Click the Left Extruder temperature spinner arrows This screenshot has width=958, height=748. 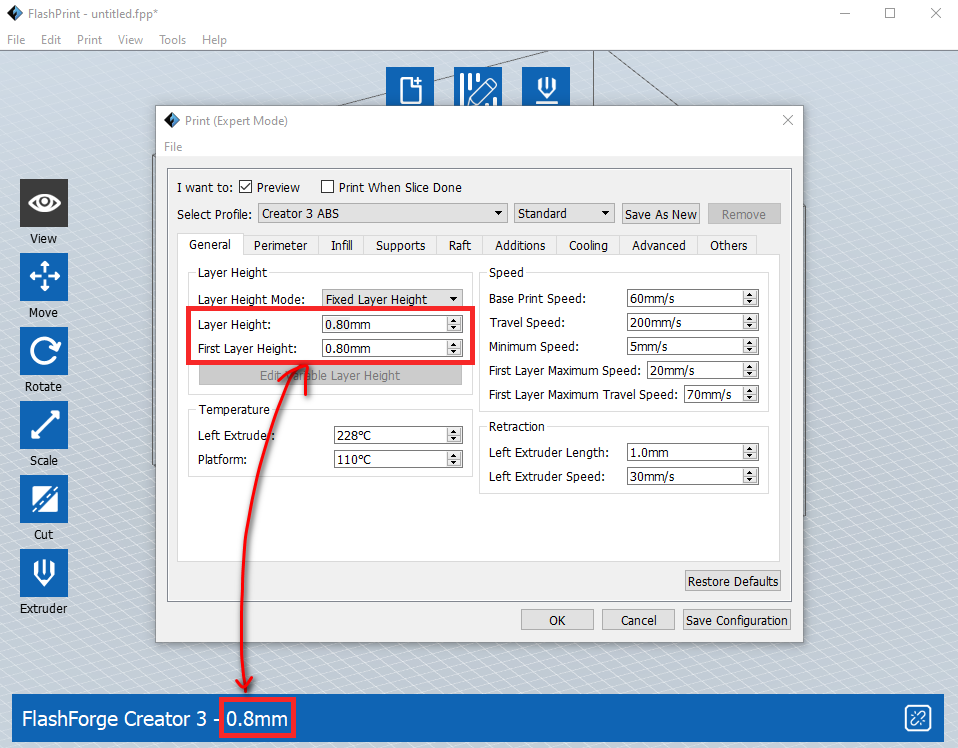pos(454,435)
